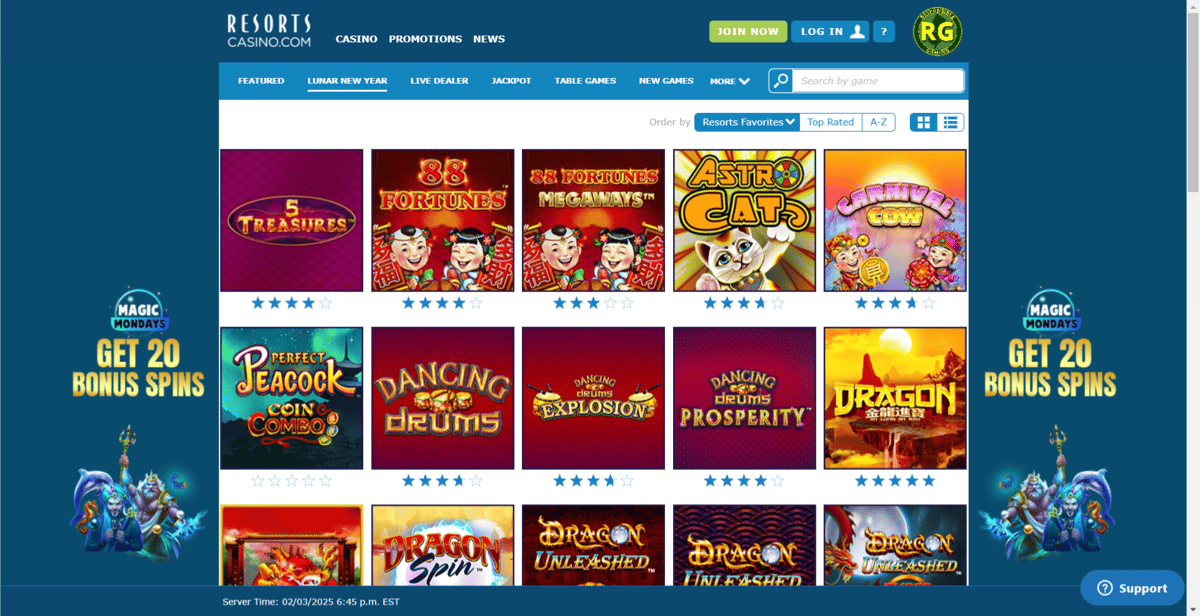
Task: Click the Join Now button
Action: 748,32
